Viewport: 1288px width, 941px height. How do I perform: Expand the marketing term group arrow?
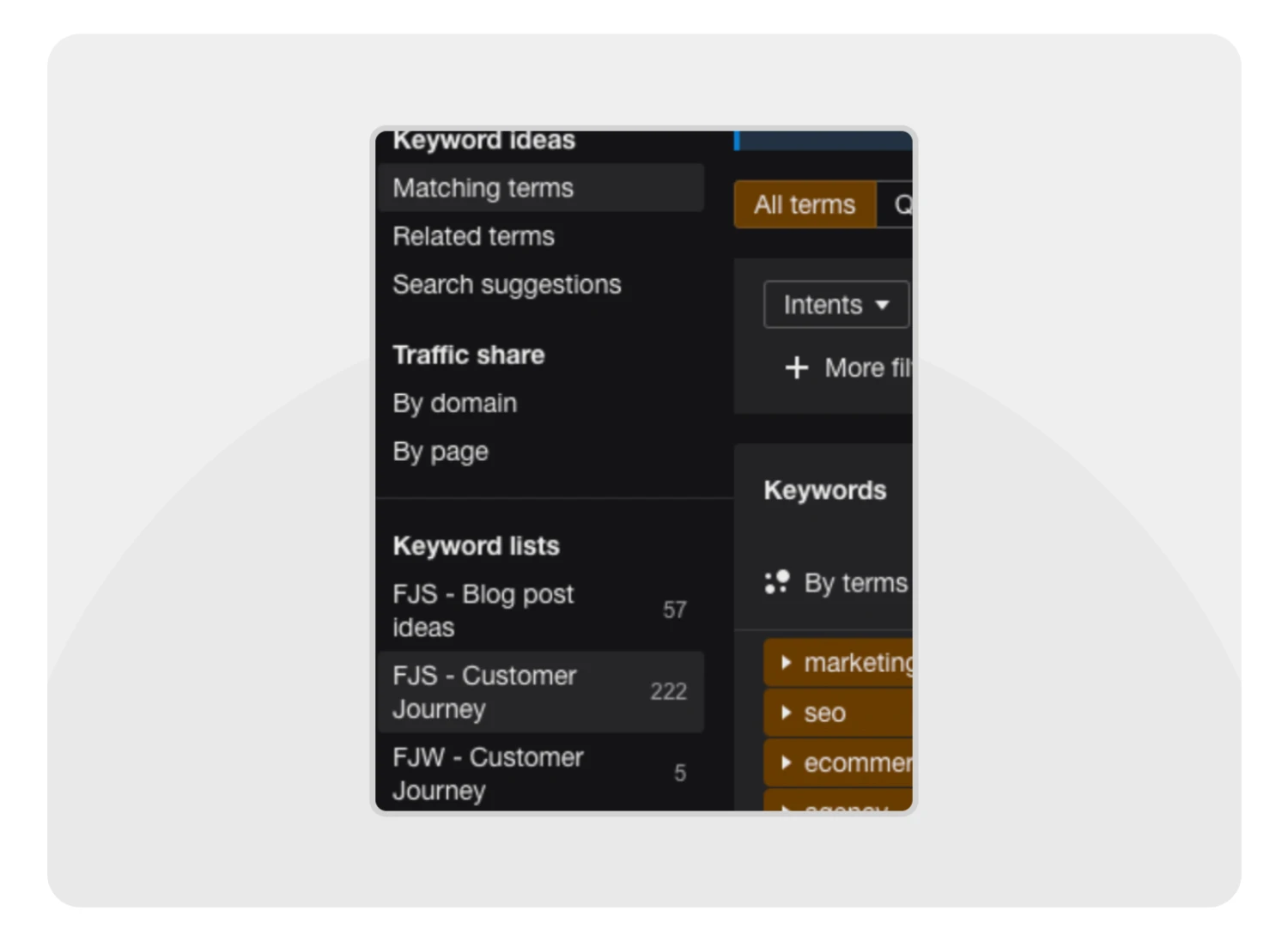(786, 663)
